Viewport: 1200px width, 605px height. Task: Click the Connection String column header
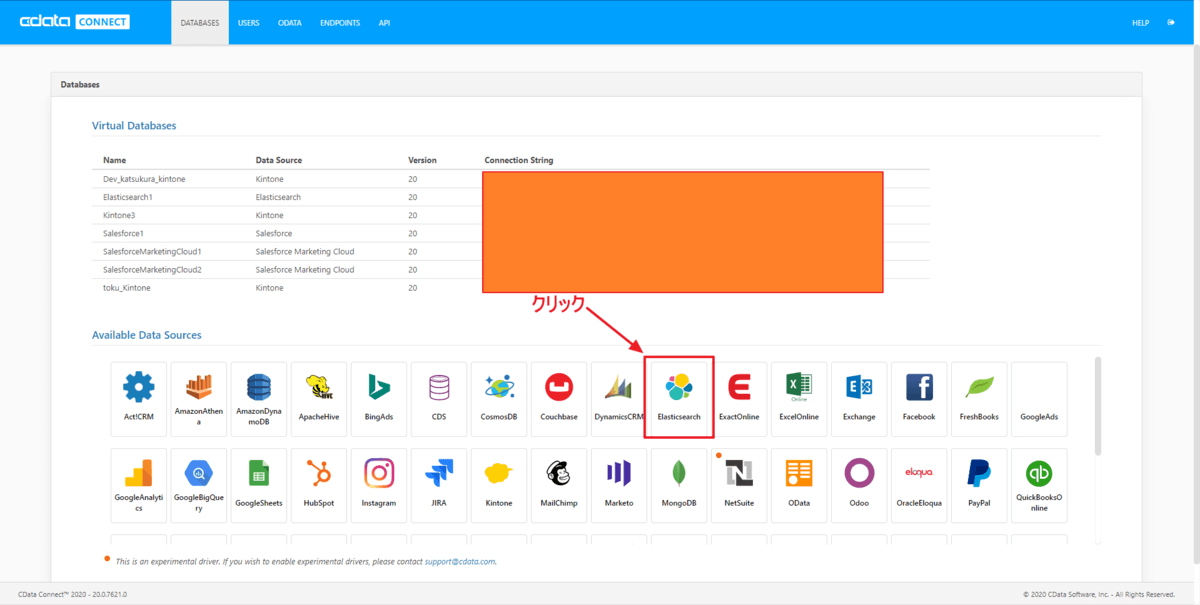pyautogui.click(x=519, y=160)
